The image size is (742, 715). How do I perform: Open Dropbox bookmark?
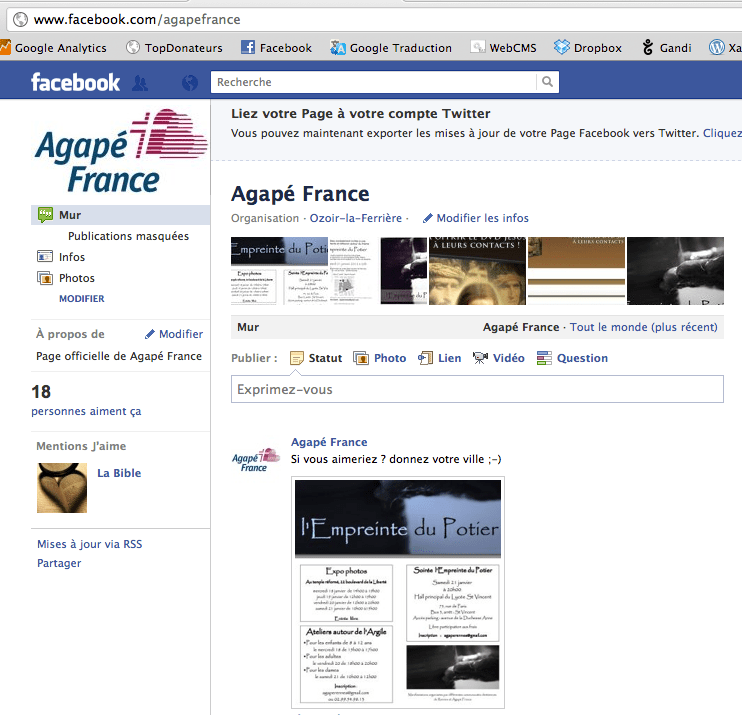click(x=588, y=48)
